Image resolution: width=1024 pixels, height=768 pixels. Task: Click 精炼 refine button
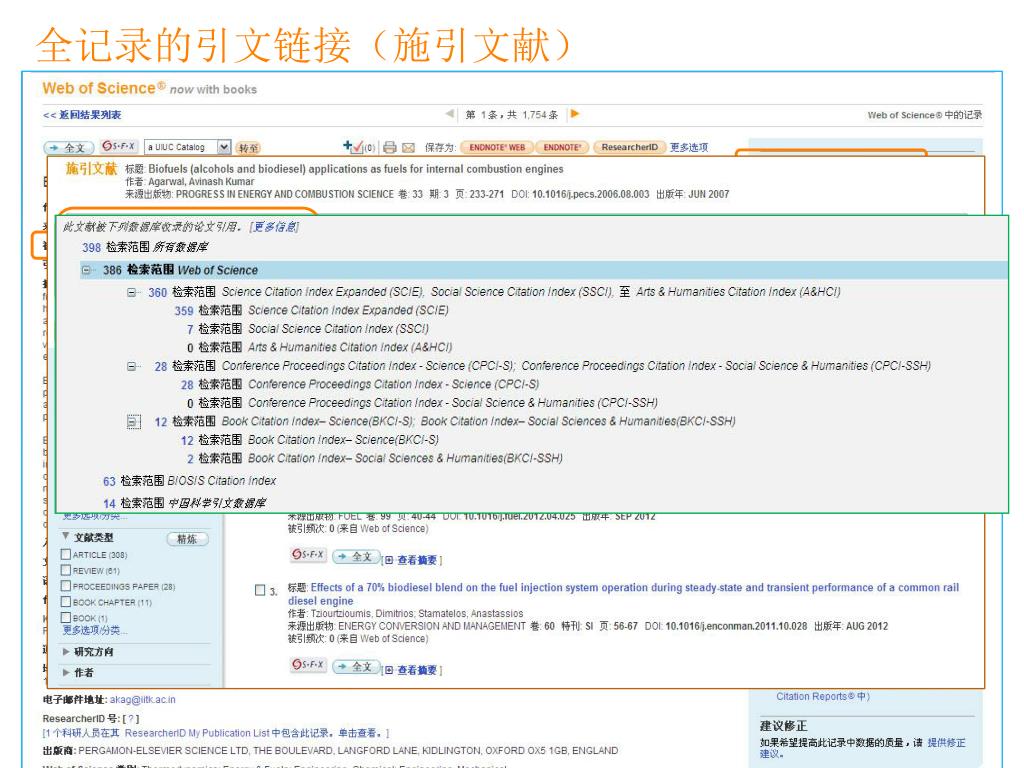(187, 539)
